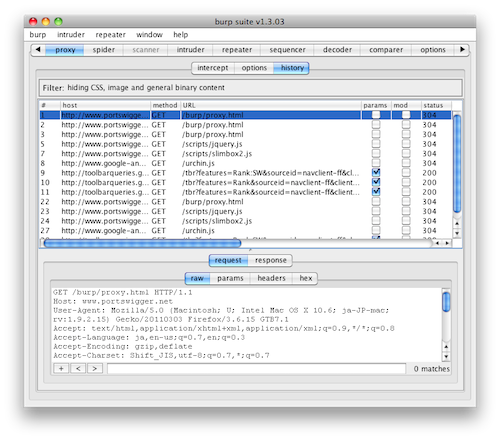Select row 7 /scripts/slimbox2.js

coord(245,154)
